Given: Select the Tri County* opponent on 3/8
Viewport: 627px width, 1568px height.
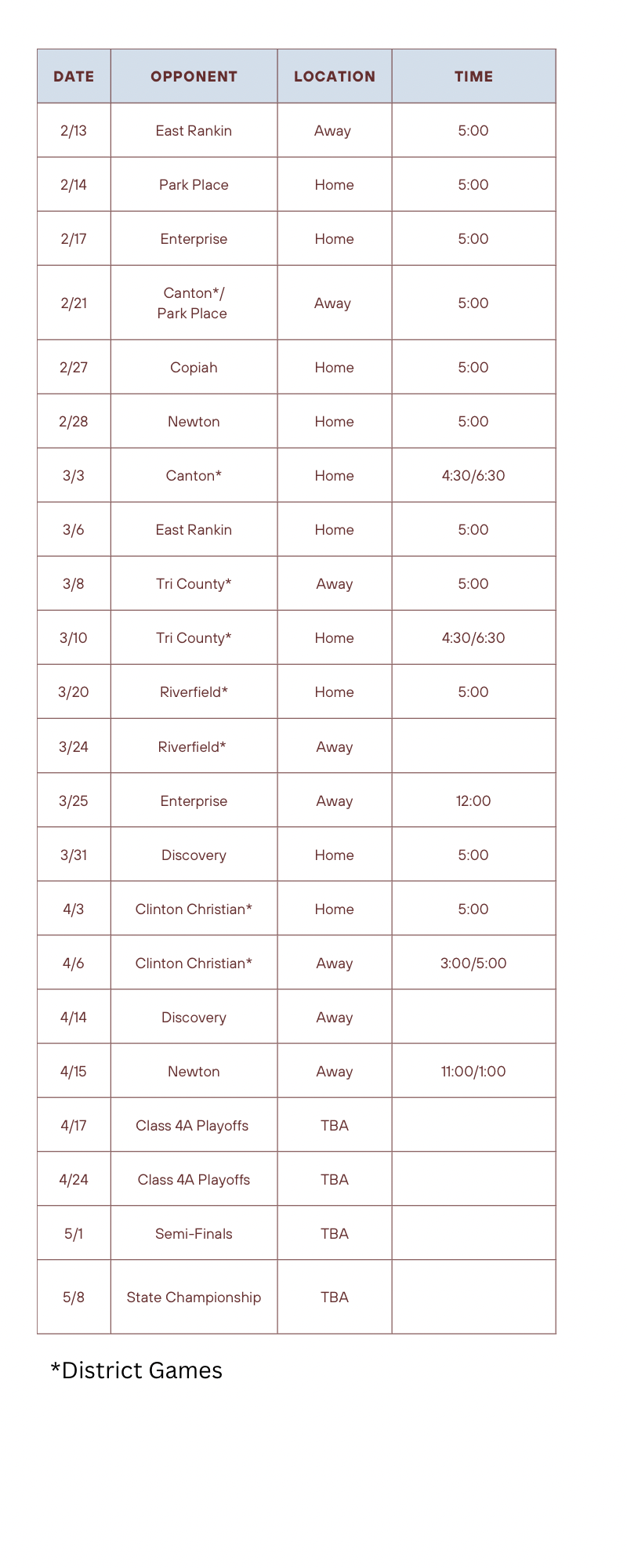Looking at the screenshot, I should [x=194, y=583].
